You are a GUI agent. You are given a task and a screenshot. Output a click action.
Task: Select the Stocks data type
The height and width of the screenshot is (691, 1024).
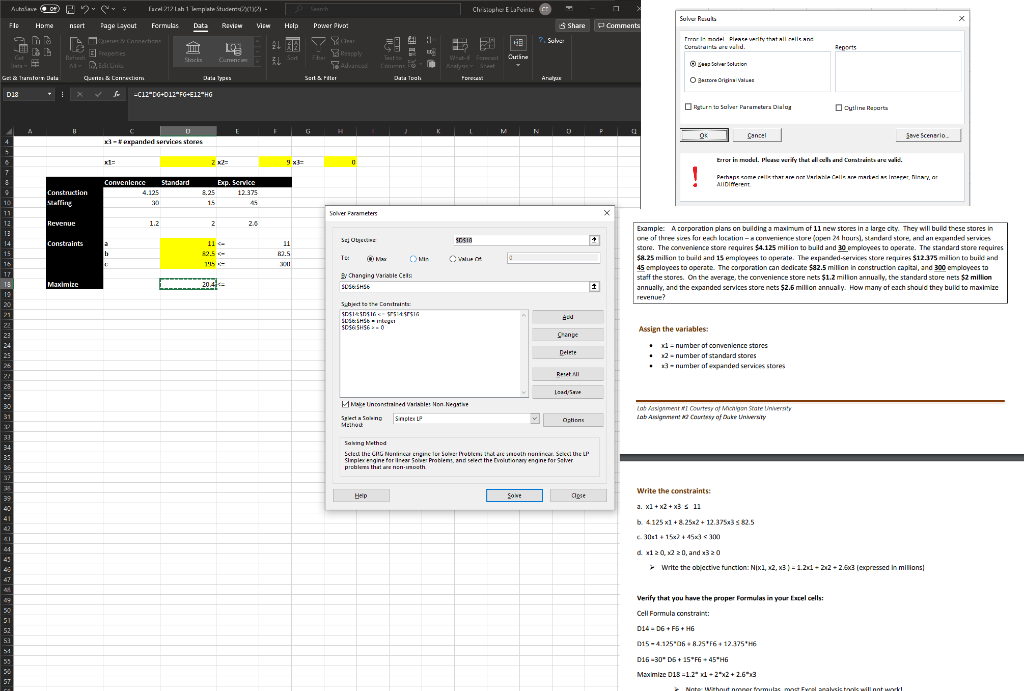coord(193,50)
